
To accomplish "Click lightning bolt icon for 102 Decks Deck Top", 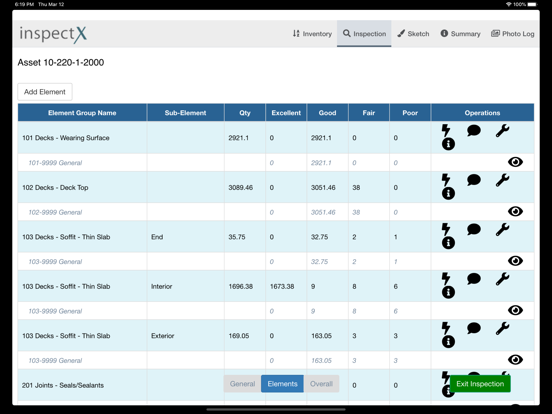I will tap(446, 180).
